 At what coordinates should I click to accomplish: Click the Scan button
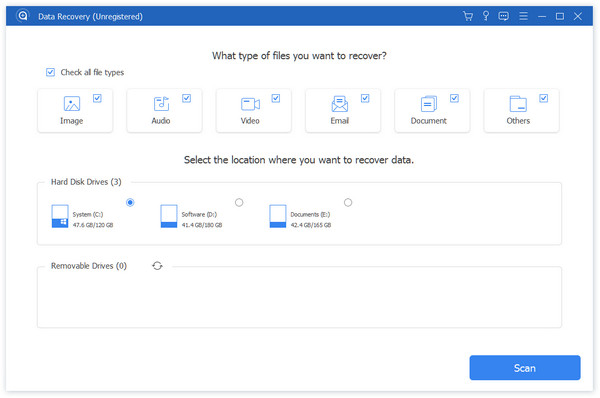525,368
